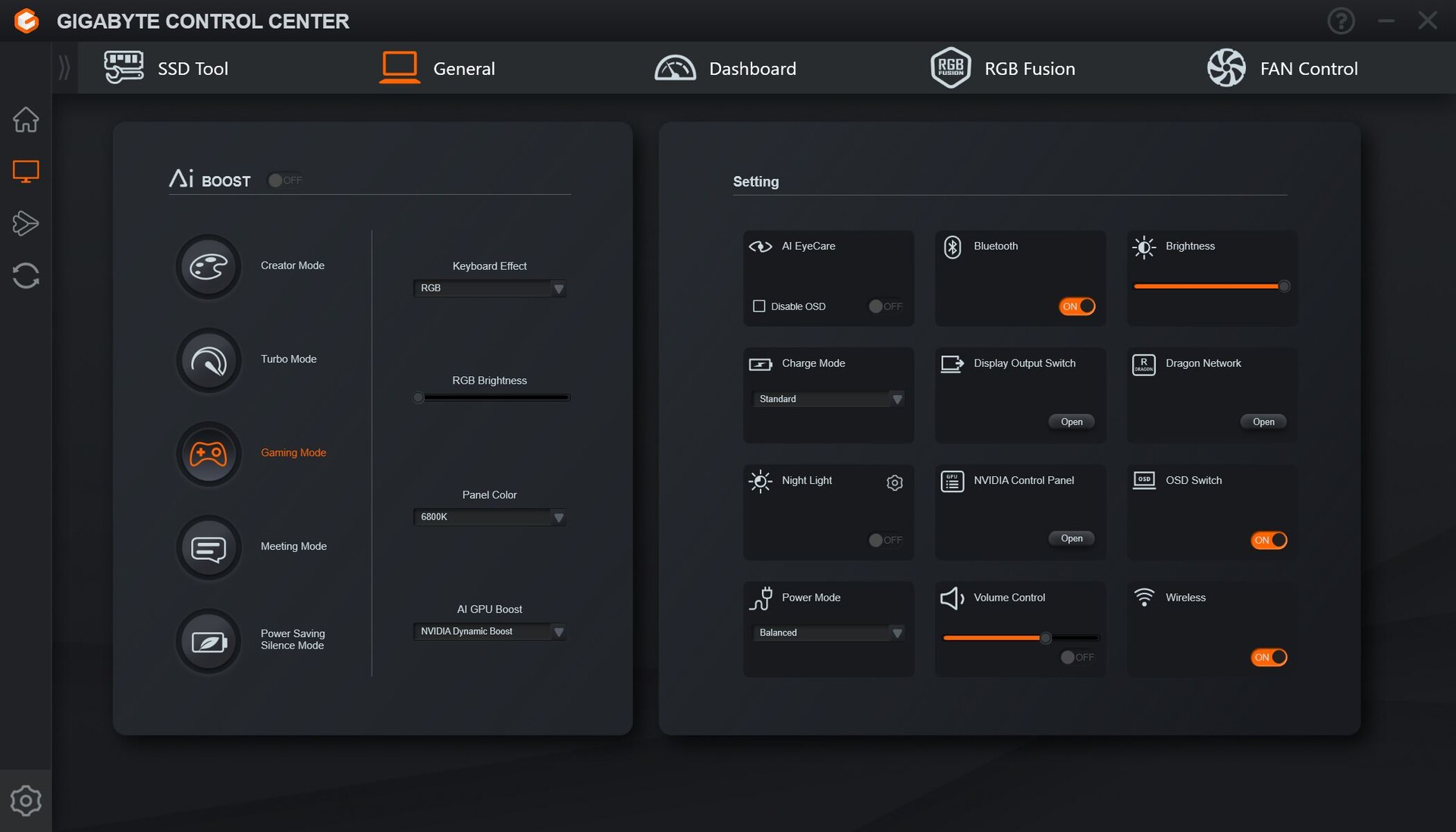Switch to General tab
Image resolution: width=1456 pixels, height=832 pixels.
pos(438,68)
